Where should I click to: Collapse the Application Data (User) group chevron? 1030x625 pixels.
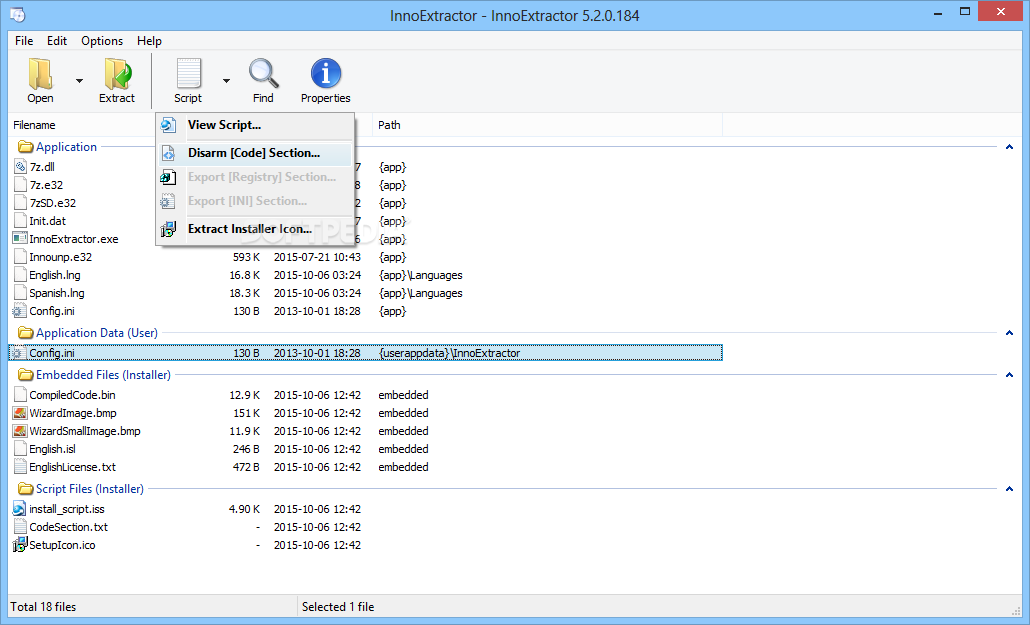(x=1010, y=333)
